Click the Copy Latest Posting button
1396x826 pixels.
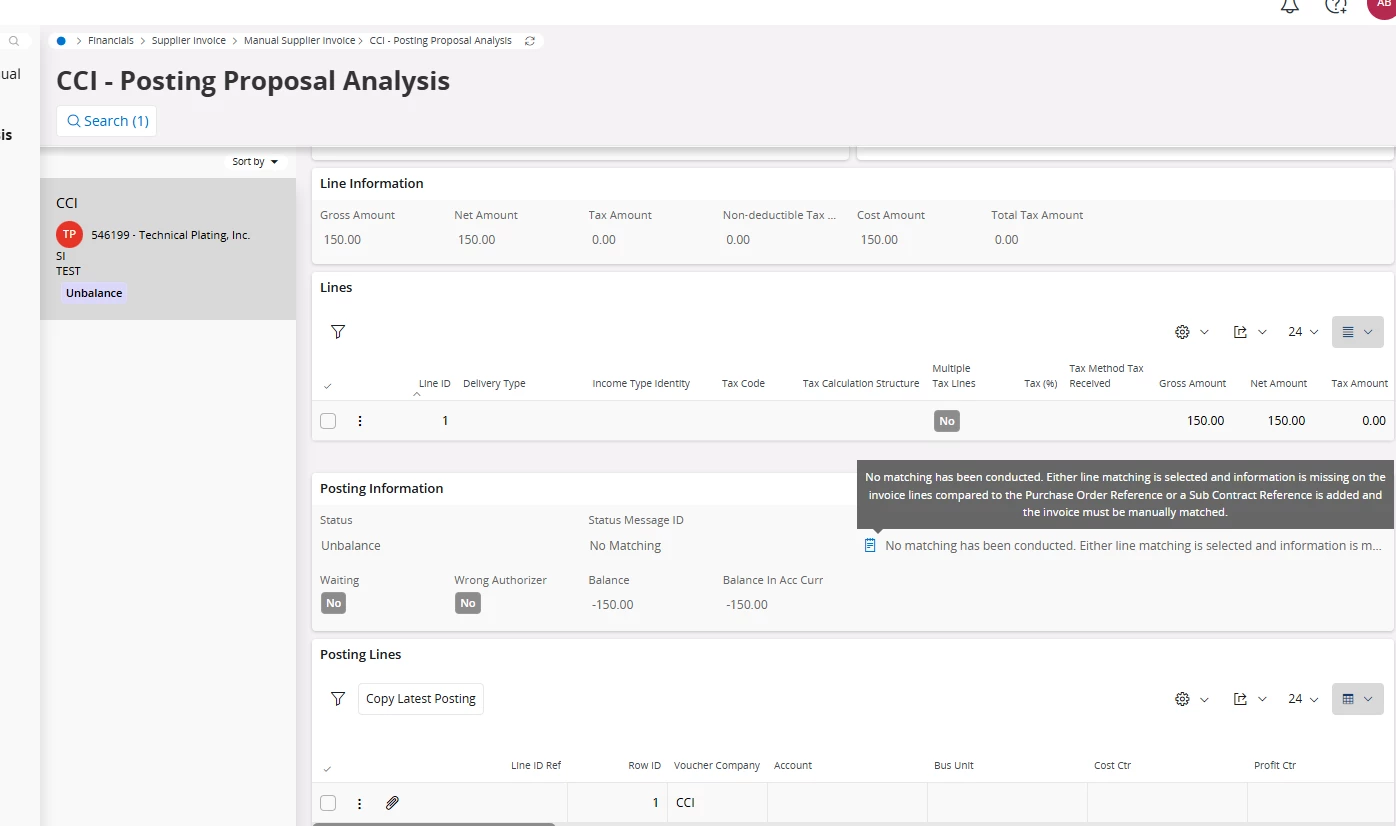pos(421,699)
